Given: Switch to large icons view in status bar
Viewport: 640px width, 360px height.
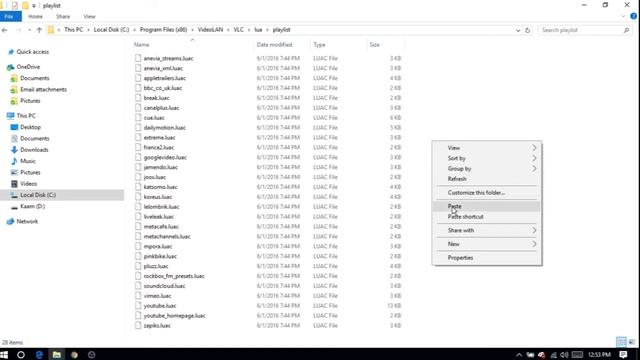Looking at the screenshot, I should click(x=632, y=342).
